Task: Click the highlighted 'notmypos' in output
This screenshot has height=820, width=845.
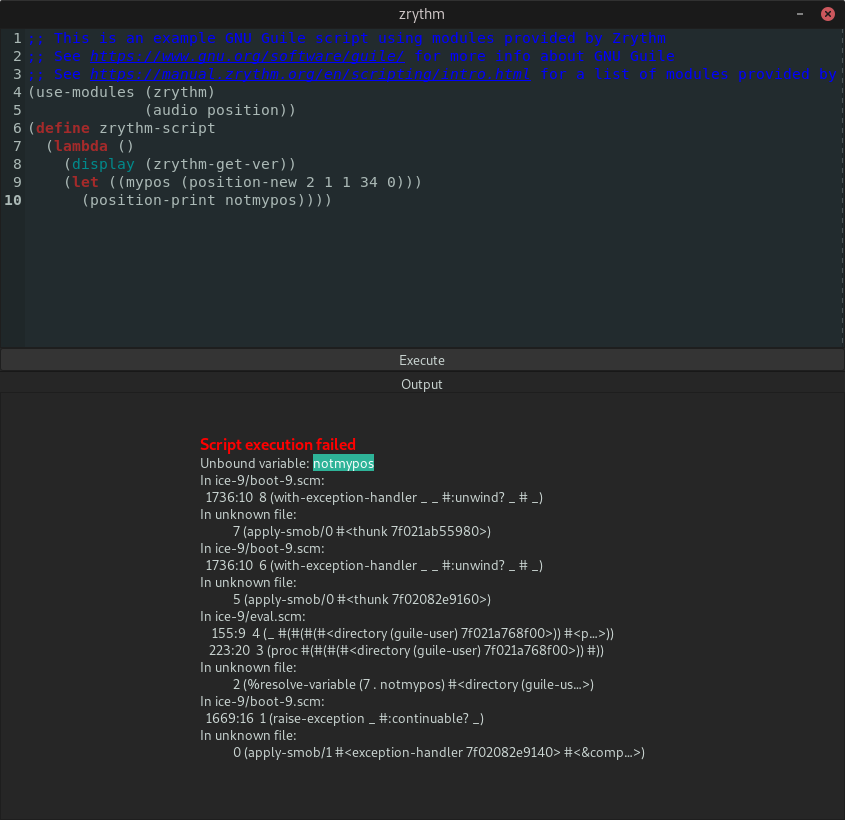Action: tap(343, 463)
